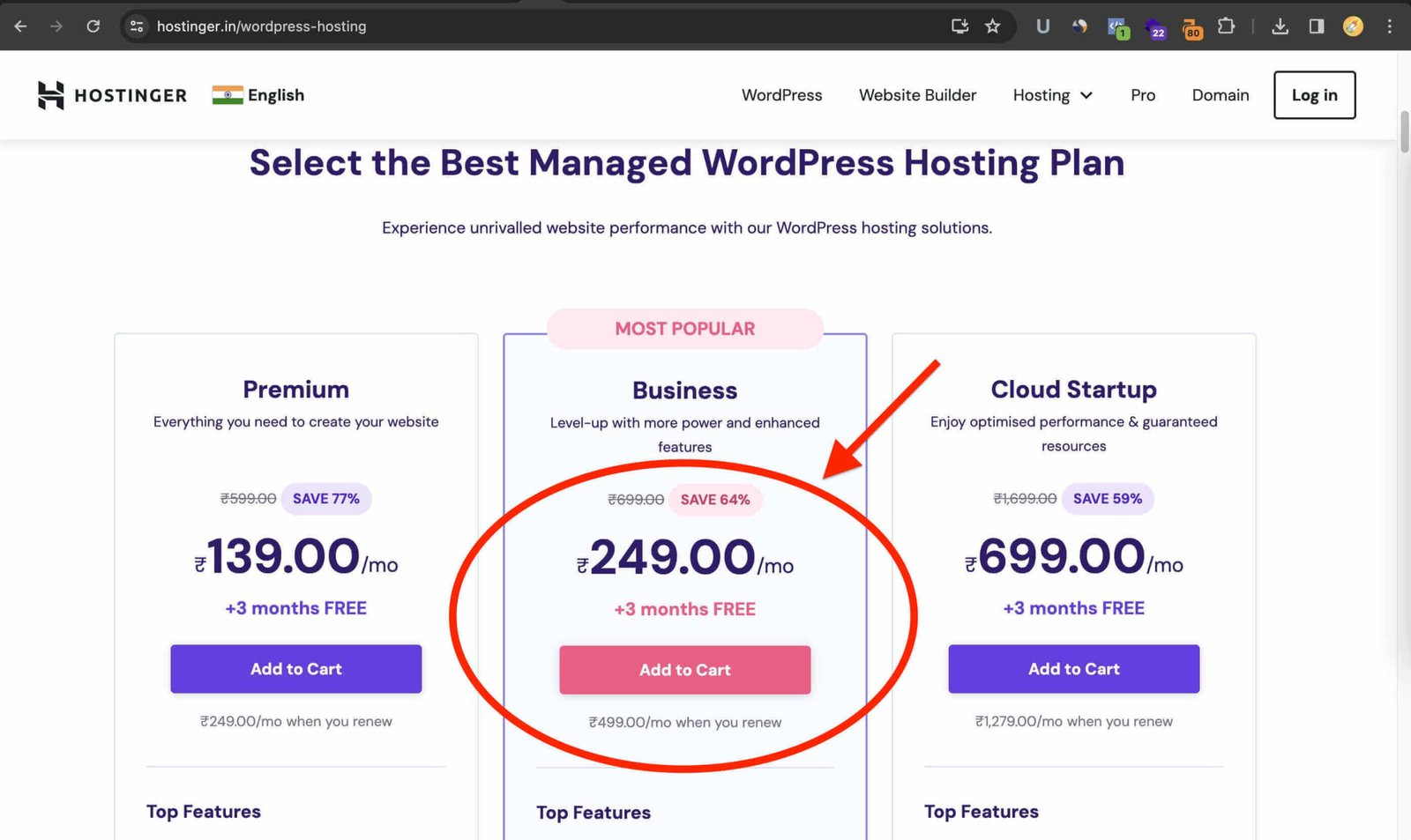Open the WordPress nav item
This screenshot has height=840, width=1411.
(781, 95)
